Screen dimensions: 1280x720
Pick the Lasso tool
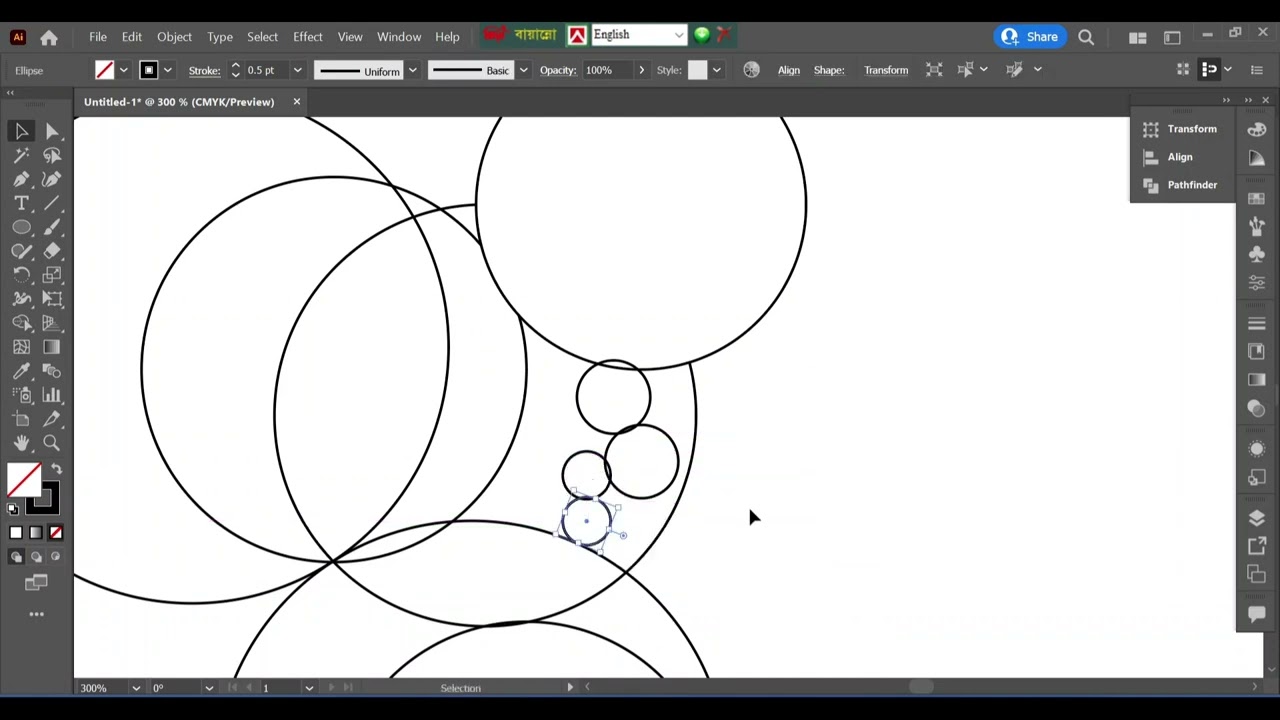[x=52, y=155]
